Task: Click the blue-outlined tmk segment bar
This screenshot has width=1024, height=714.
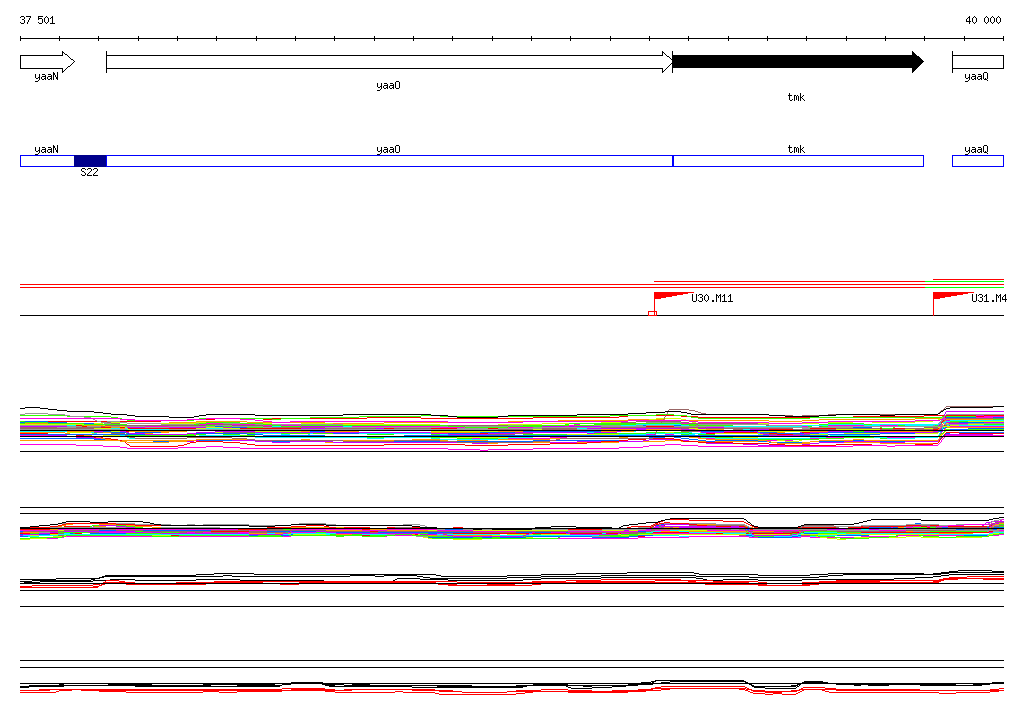Action: coord(798,161)
